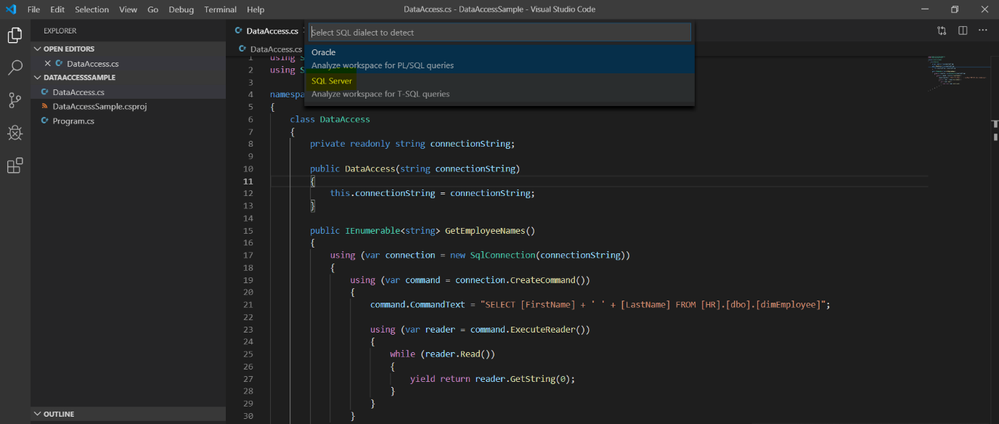Screen dimensions: 999x424
Task: Click 'this.connectionString' assignment line
Action: [433, 193]
